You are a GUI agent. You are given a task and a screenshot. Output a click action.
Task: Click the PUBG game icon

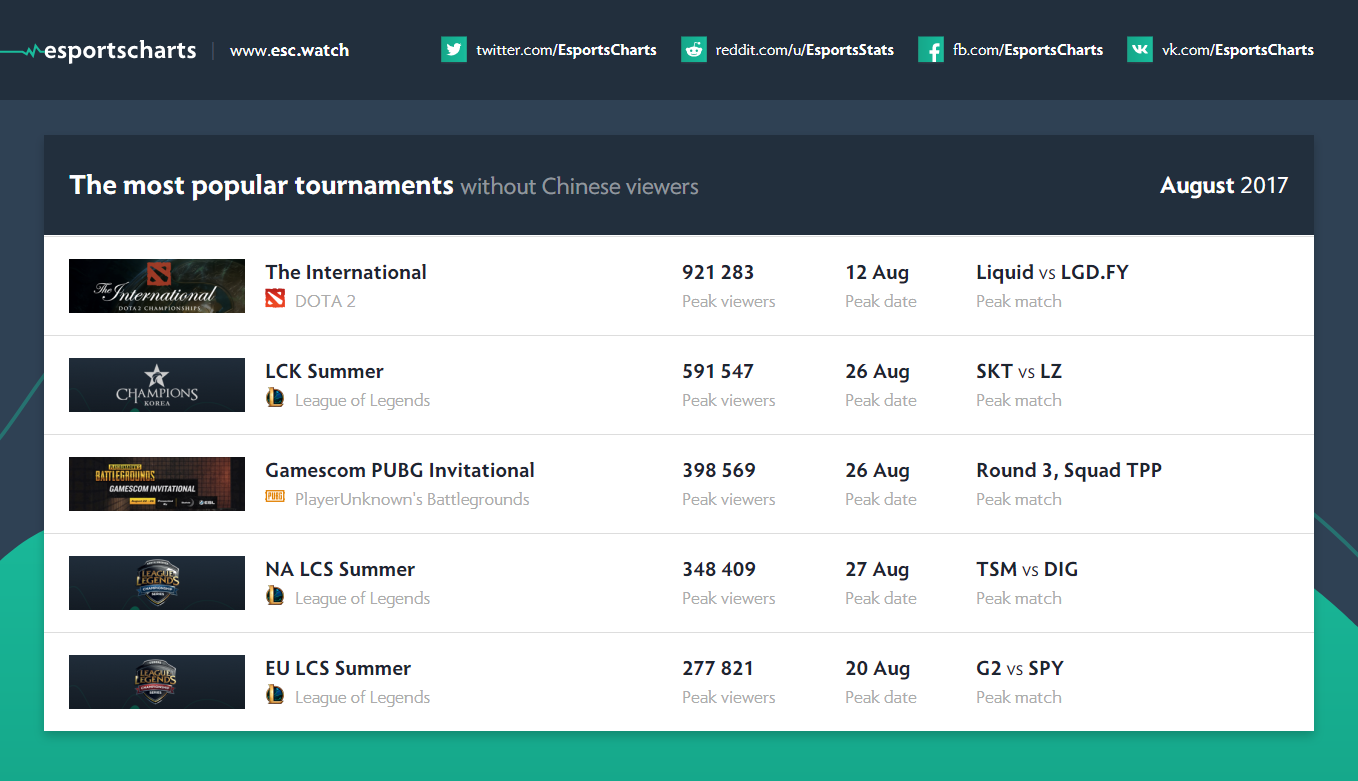click(275, 496)
